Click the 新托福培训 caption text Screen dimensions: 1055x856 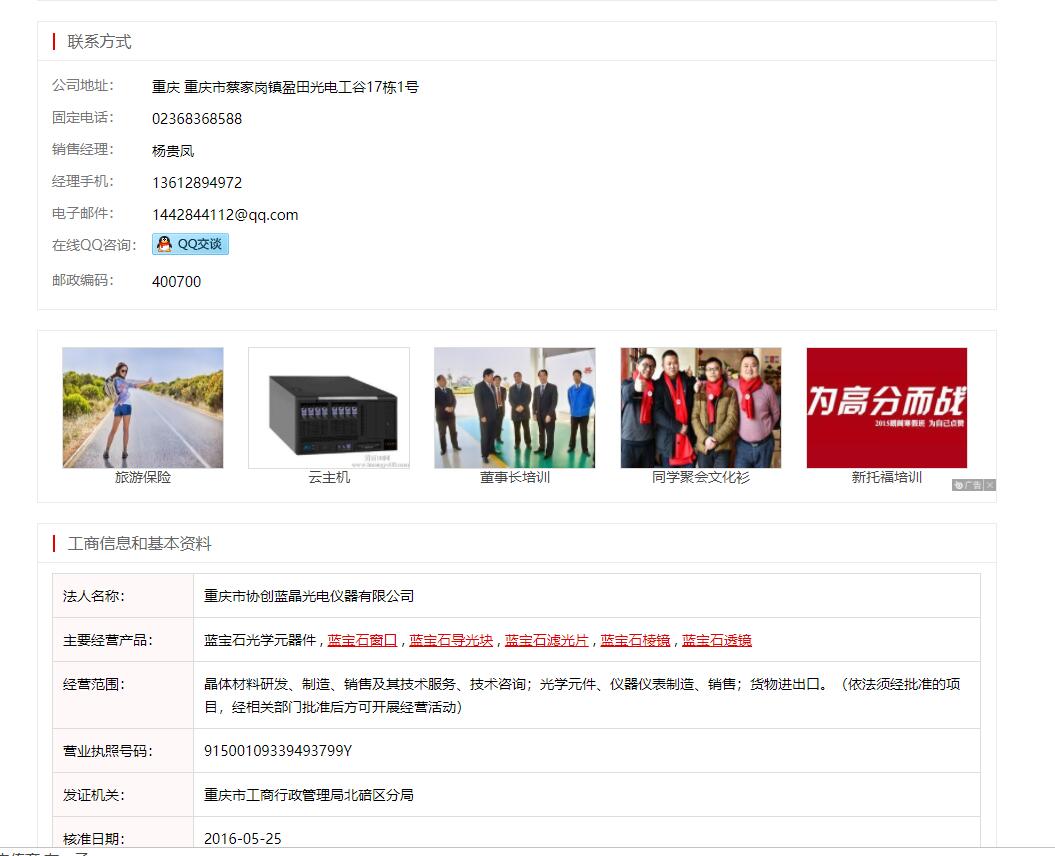click(x=887, y=478)
